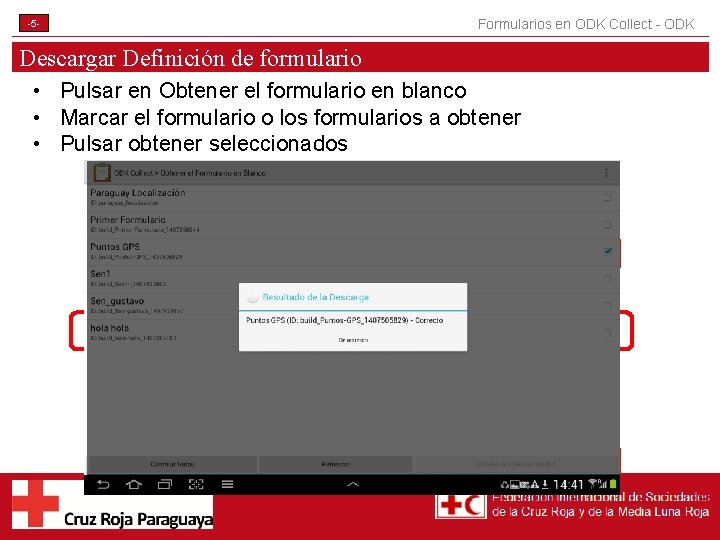Click the Formularios en ODK Collect - ODK header
This screenshot has width=720, height=540.
[x=586, y=24]
